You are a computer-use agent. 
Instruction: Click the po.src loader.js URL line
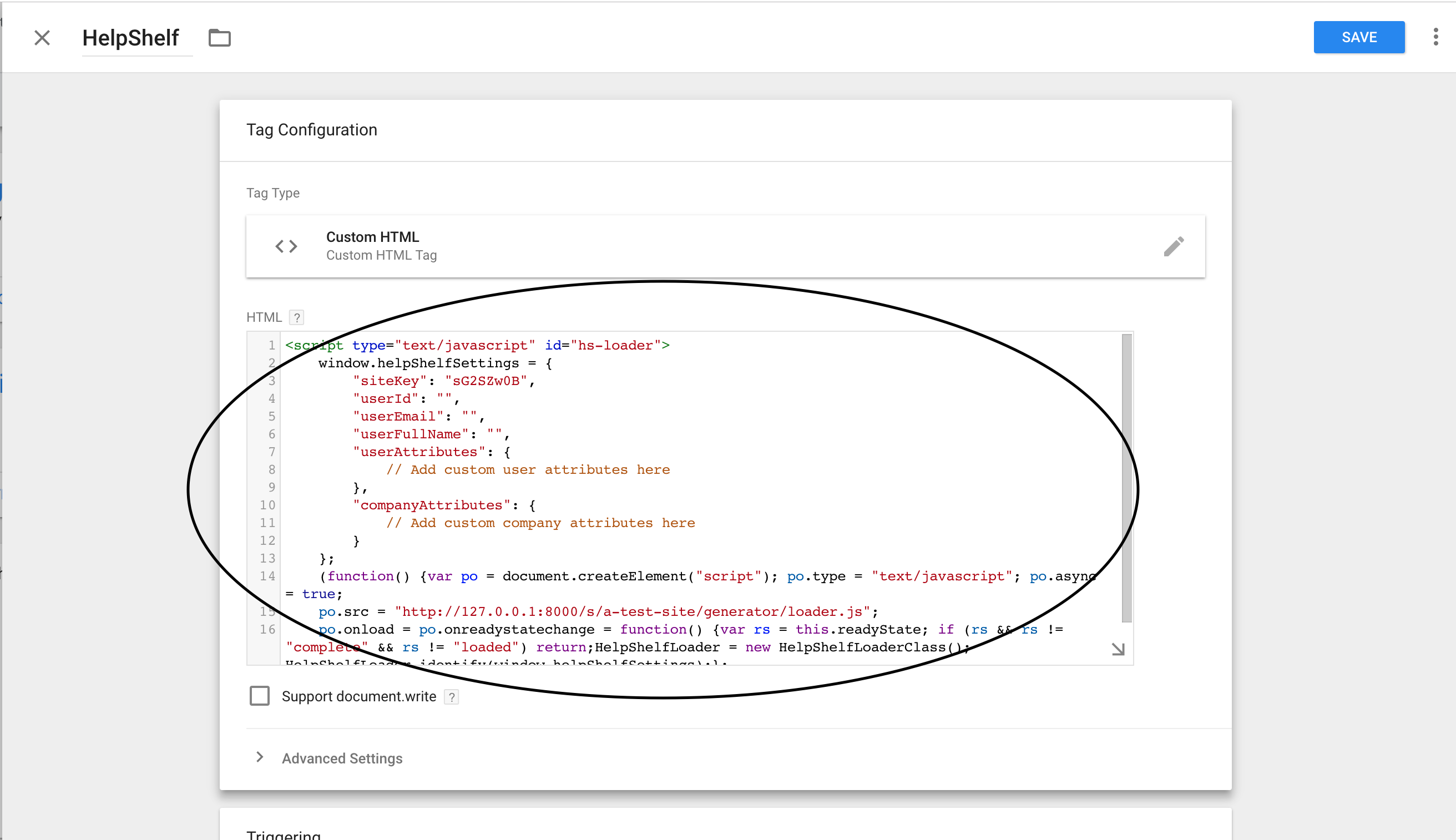point(598,611)
